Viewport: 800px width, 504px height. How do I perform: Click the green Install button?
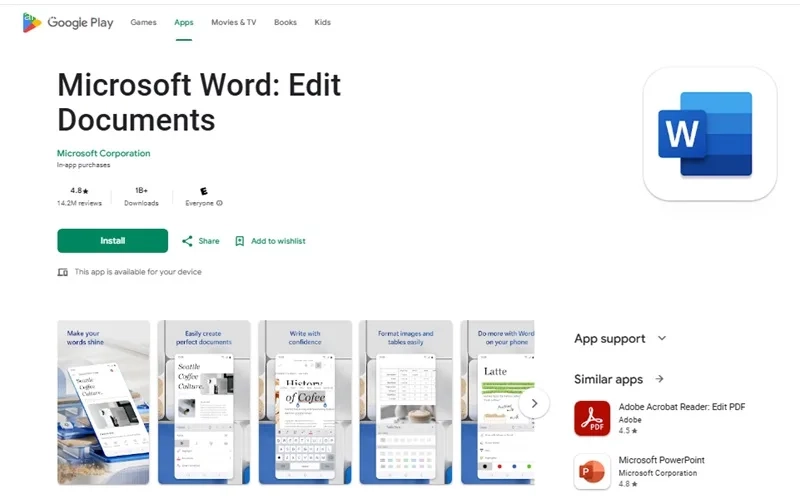pyautogui.click(x=112, y=241)
